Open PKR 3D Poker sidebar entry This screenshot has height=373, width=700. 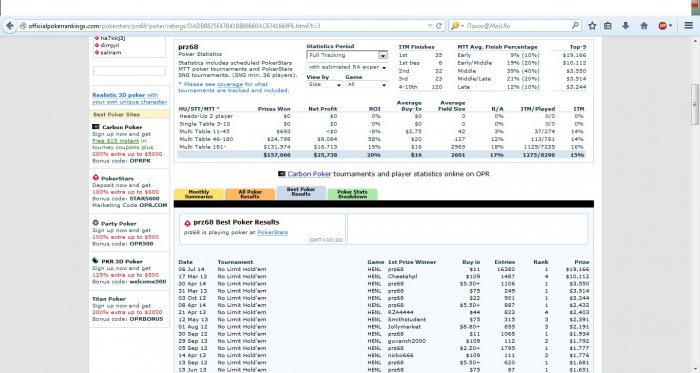[x=122, y=261]
